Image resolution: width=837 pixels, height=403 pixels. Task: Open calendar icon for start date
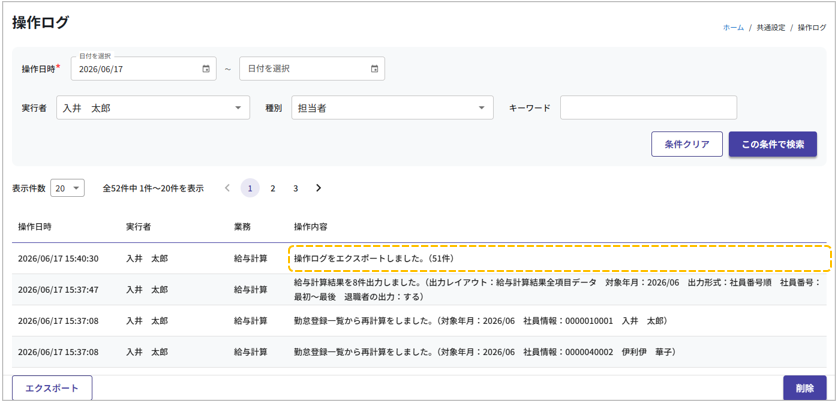pos(206,69)
